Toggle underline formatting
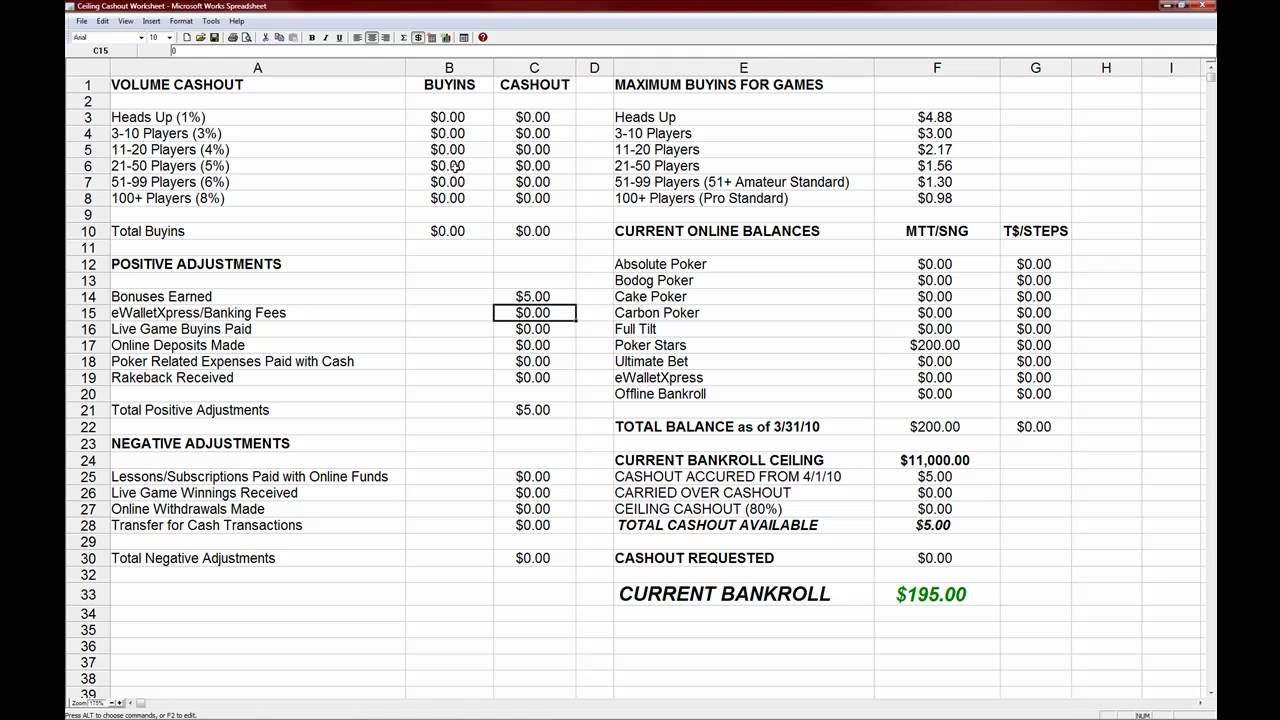Image resolution: width=1280 pixels, height=720 pixels. click(x=339, y=38)
